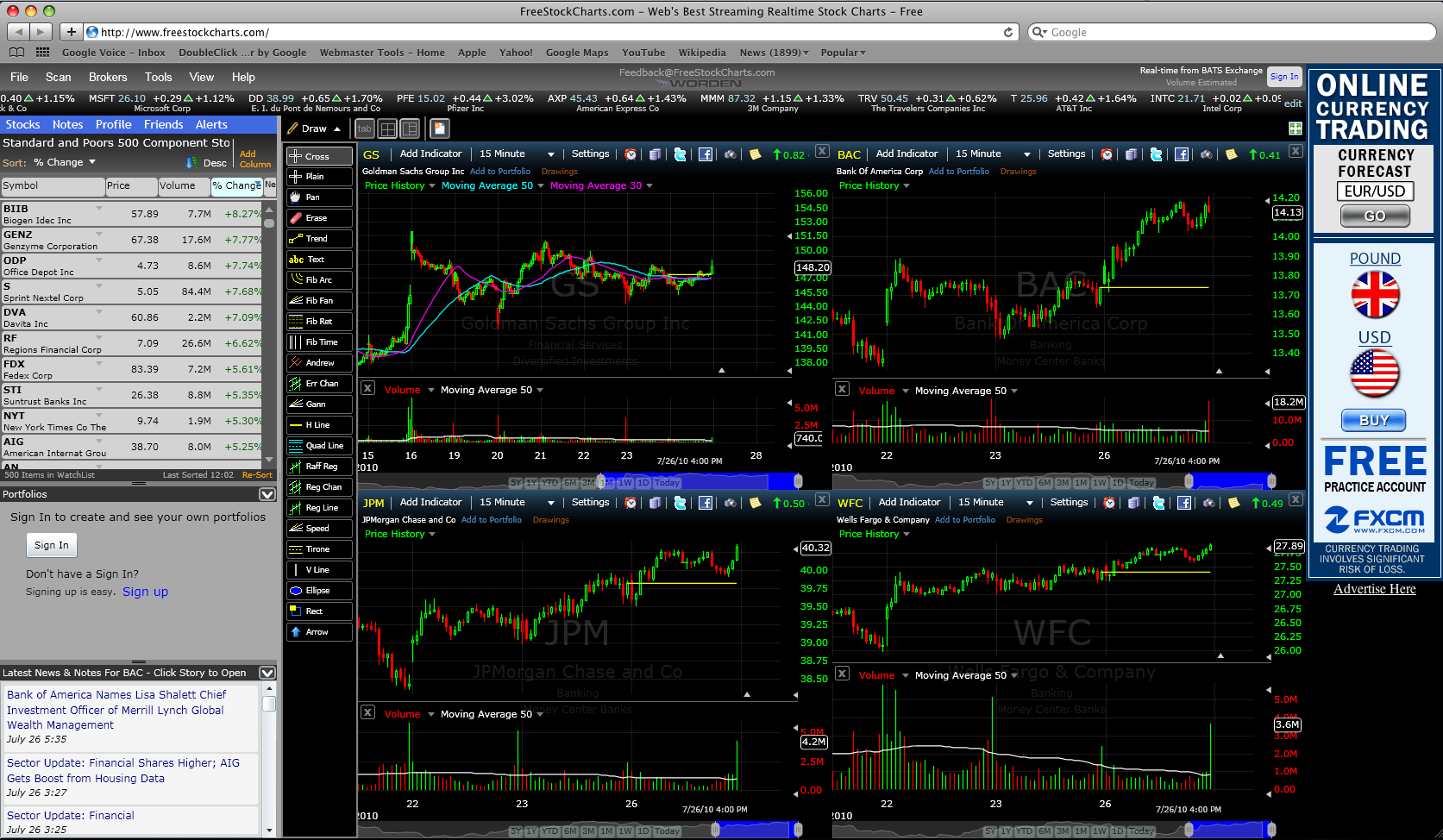1443x840 pixels.
Task: Click green fullscreen expand icon top right
Action: coord(1295,129)
